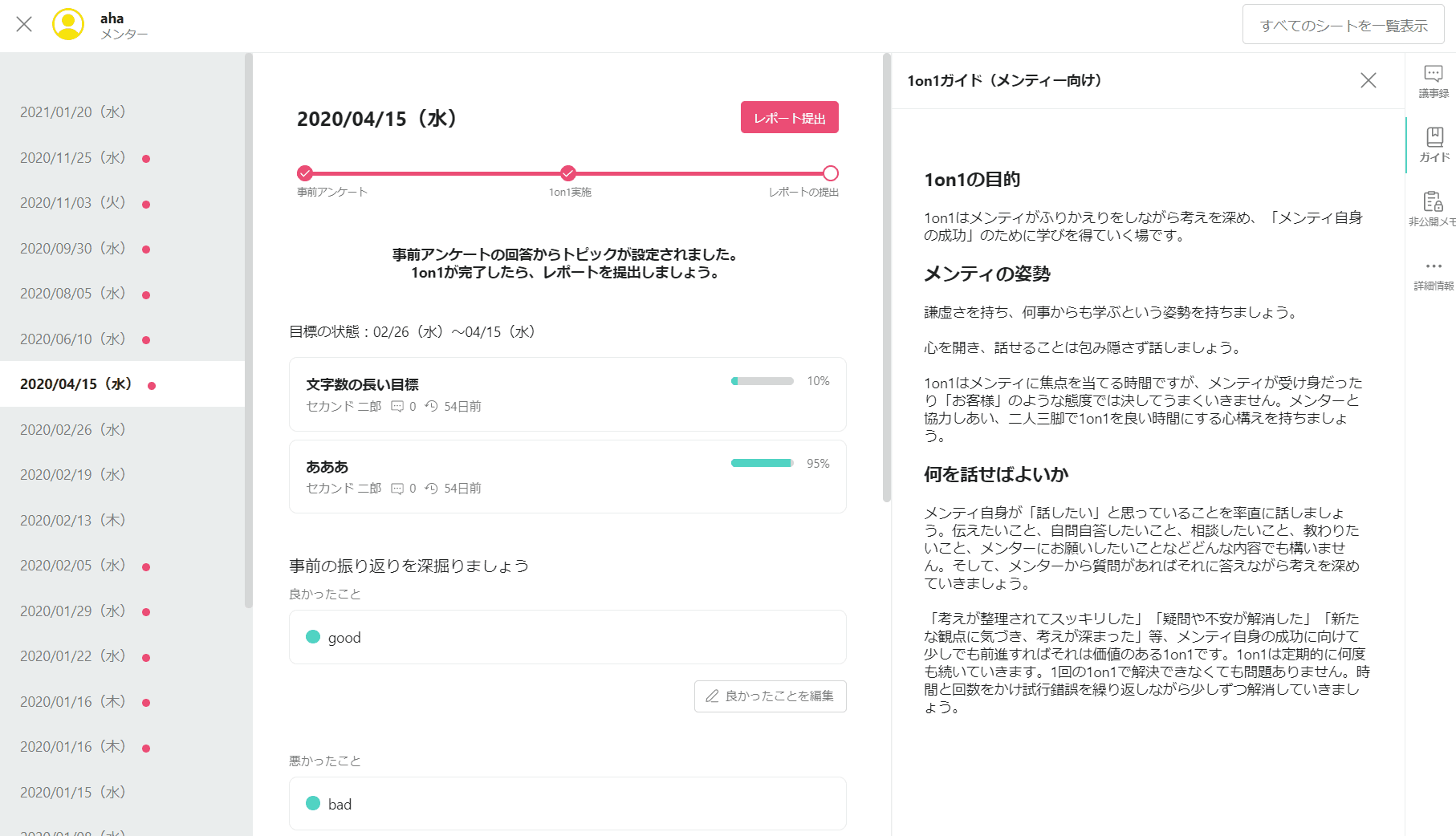Open the 2020/11/25 session entry
This screenshot has height=836, width=1456.
73,158
